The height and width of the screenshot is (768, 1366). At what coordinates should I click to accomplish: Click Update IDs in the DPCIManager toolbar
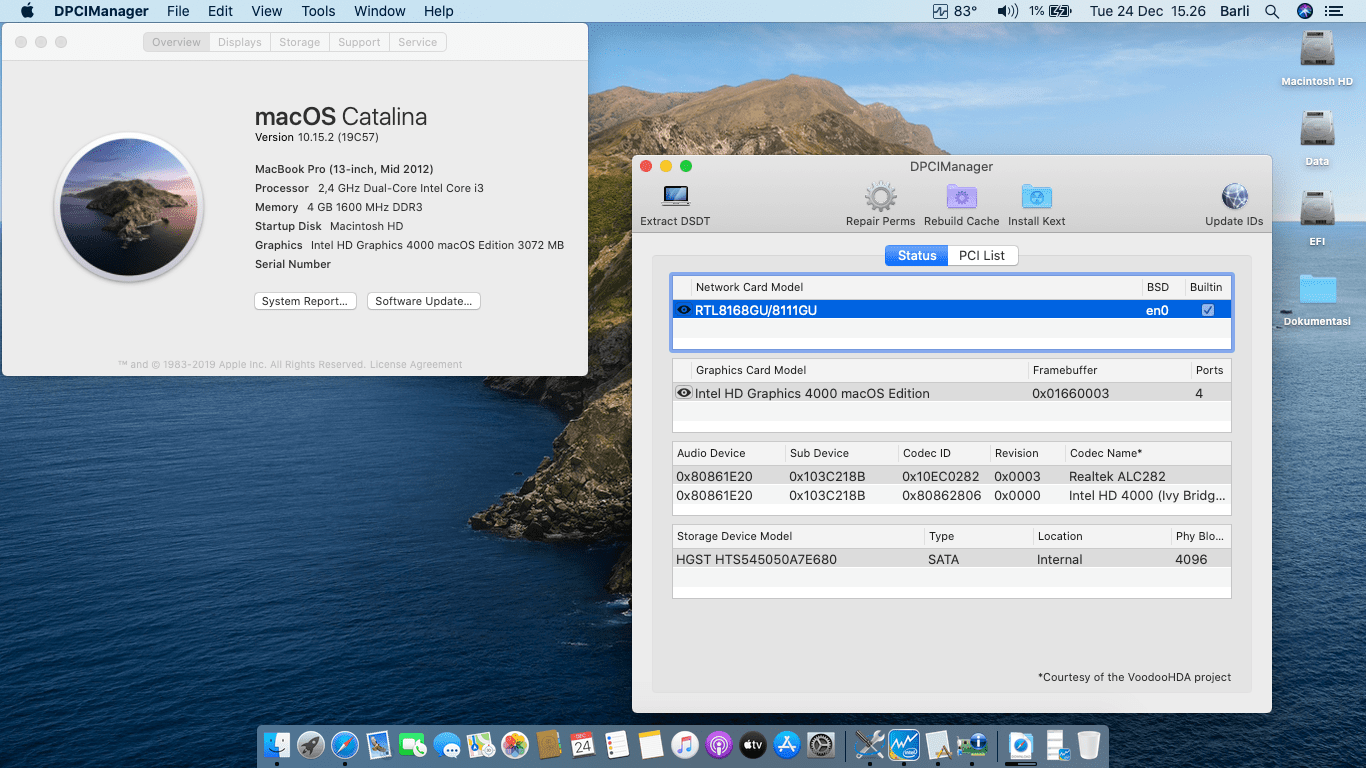tap(1233, 197)
